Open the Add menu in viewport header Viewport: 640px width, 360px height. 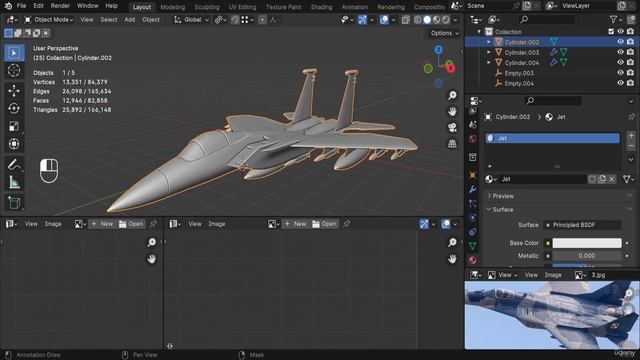click(130, 20)
